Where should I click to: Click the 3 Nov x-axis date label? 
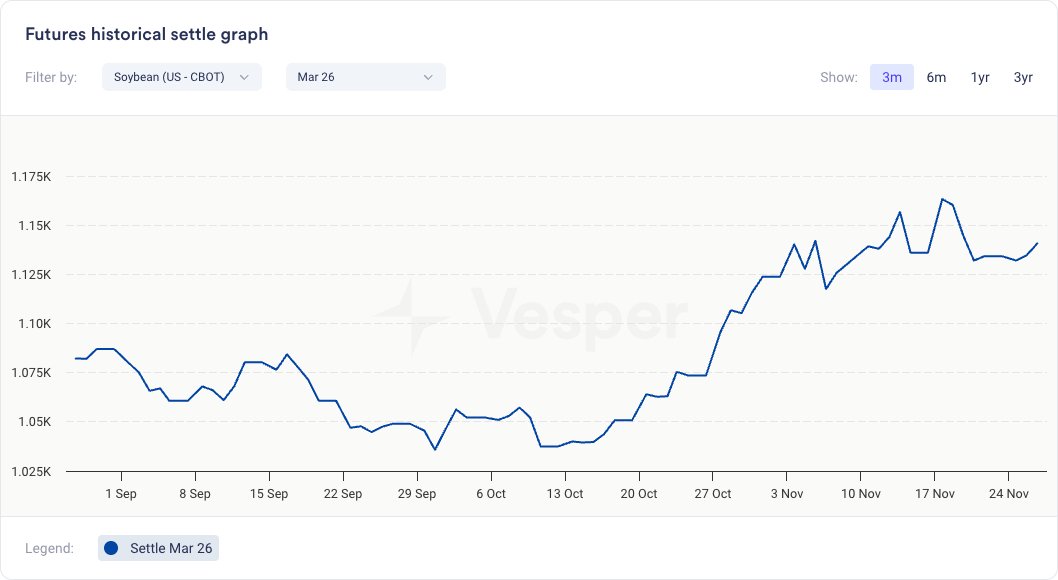click(787, 494)
